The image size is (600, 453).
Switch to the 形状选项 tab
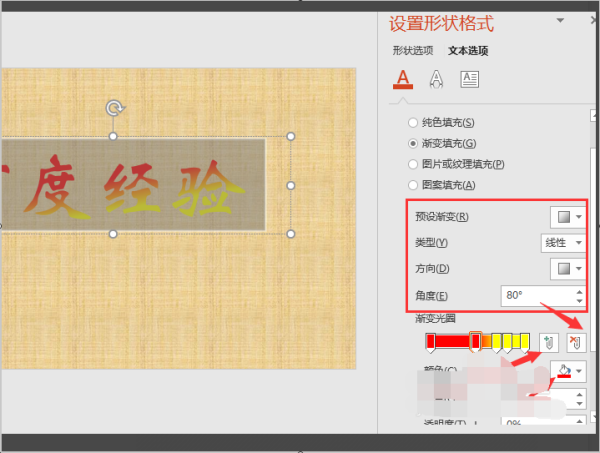[413, 51]
